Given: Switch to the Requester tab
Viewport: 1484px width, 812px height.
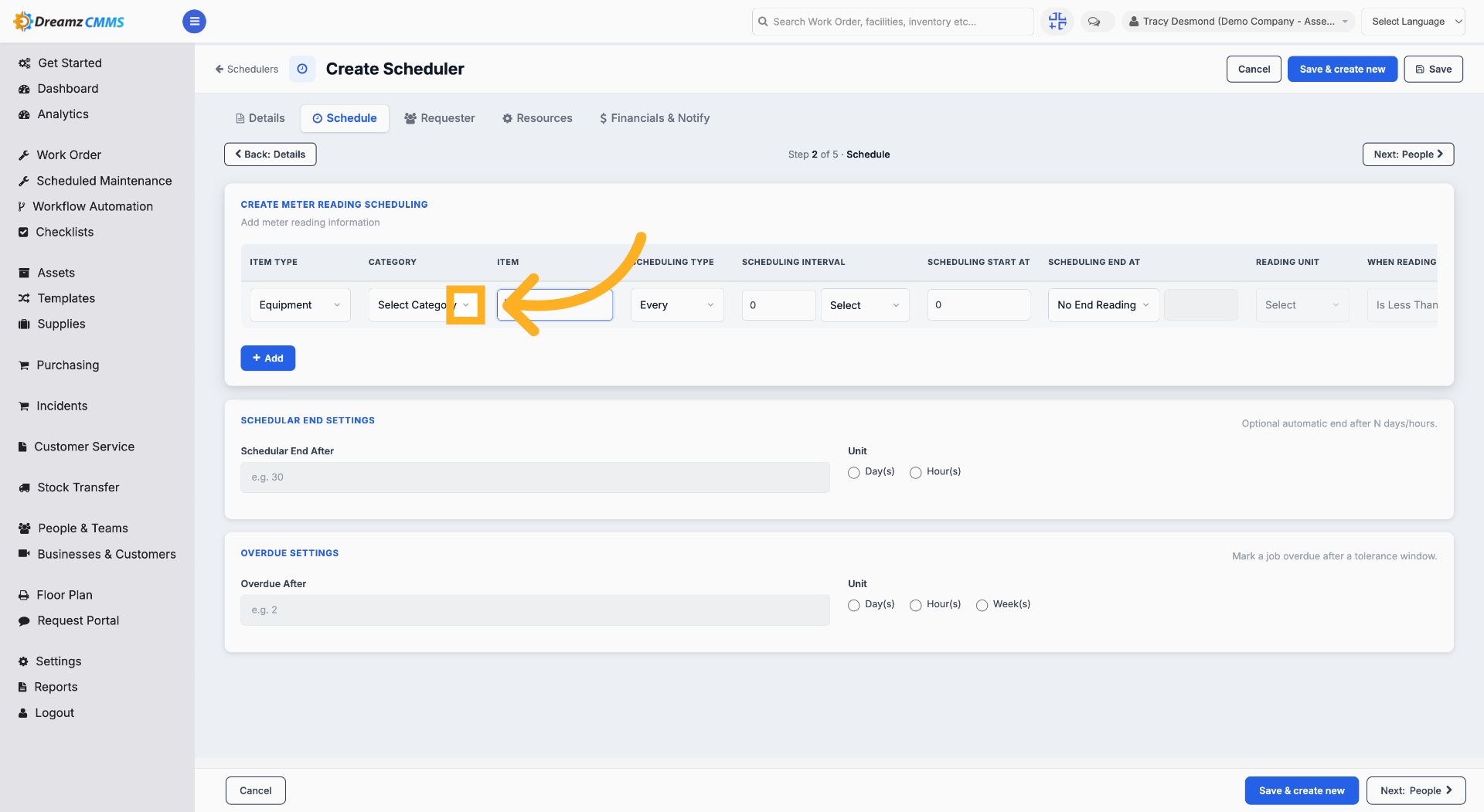Looking at the screenshot, I should coord(440,118).
